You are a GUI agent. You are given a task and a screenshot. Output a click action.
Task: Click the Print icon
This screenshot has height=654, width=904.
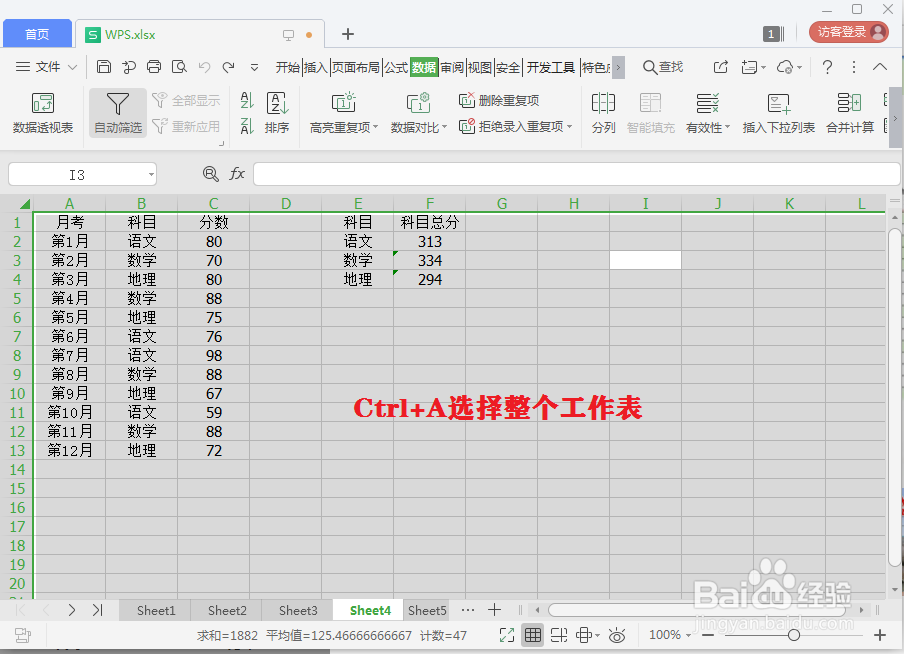pos(154,67)
